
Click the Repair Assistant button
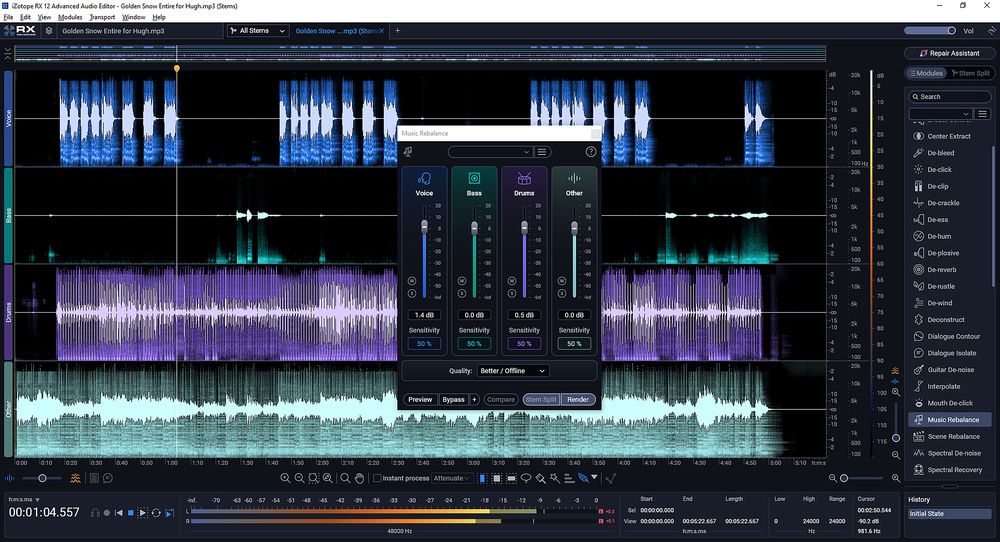point(949,53)
